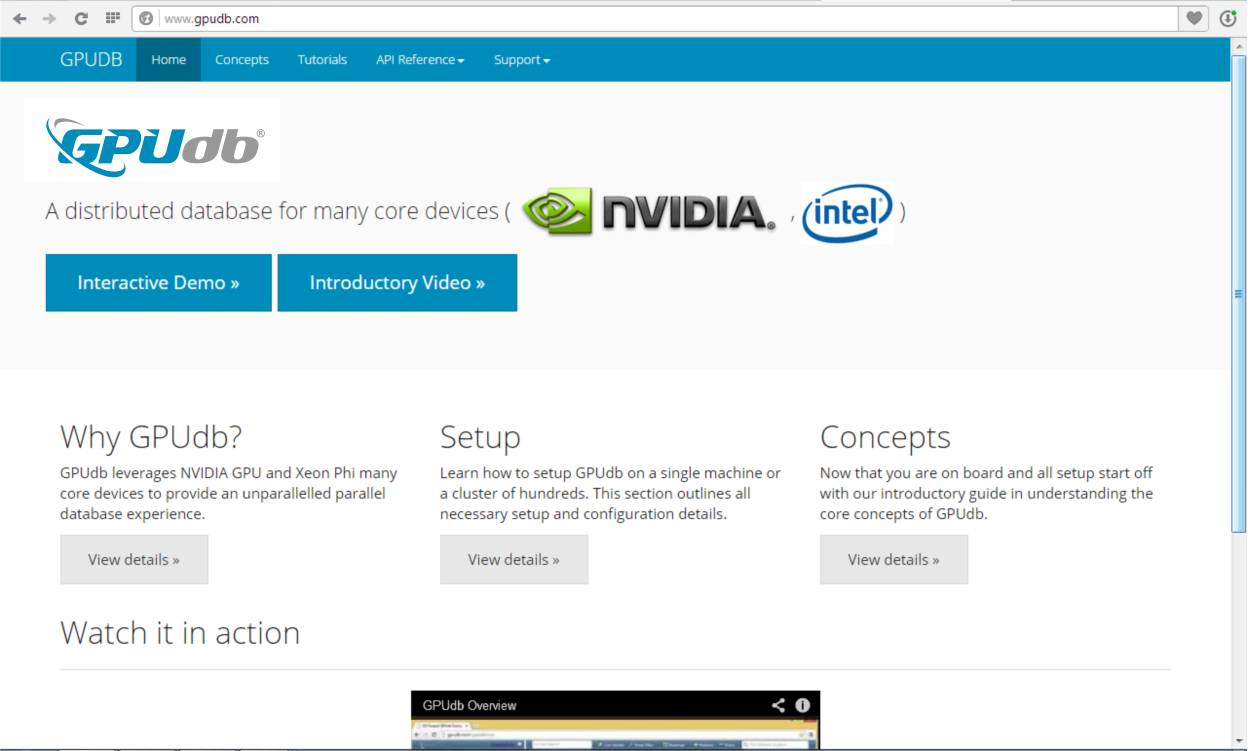
Task: Reload the page with the refresh icon
Action: tap(81, 18)
